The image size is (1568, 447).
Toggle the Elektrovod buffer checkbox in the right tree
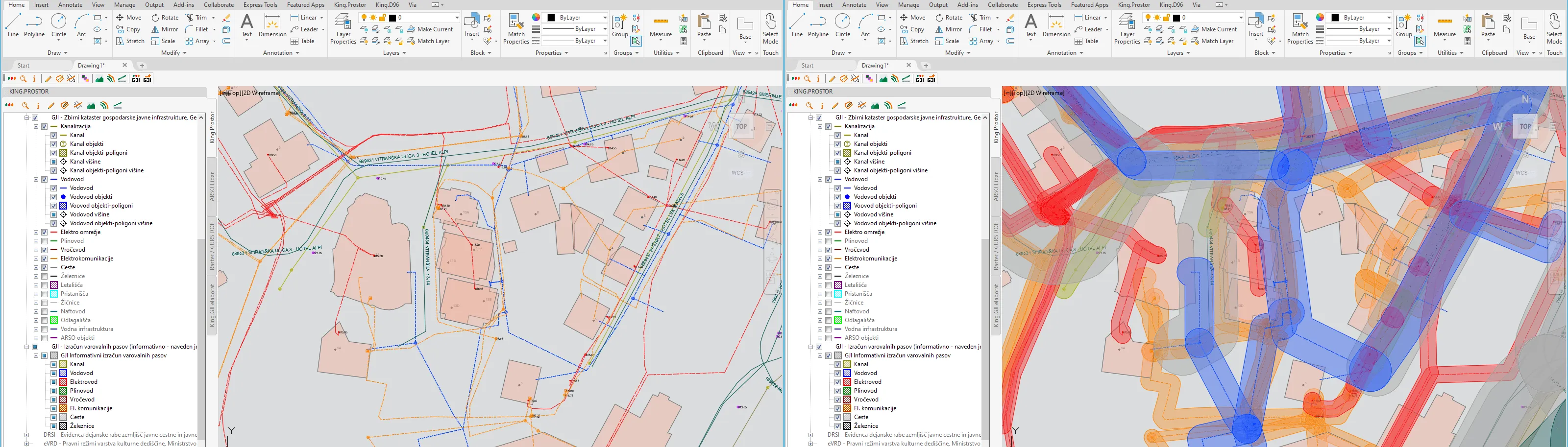tap(837, 382)
